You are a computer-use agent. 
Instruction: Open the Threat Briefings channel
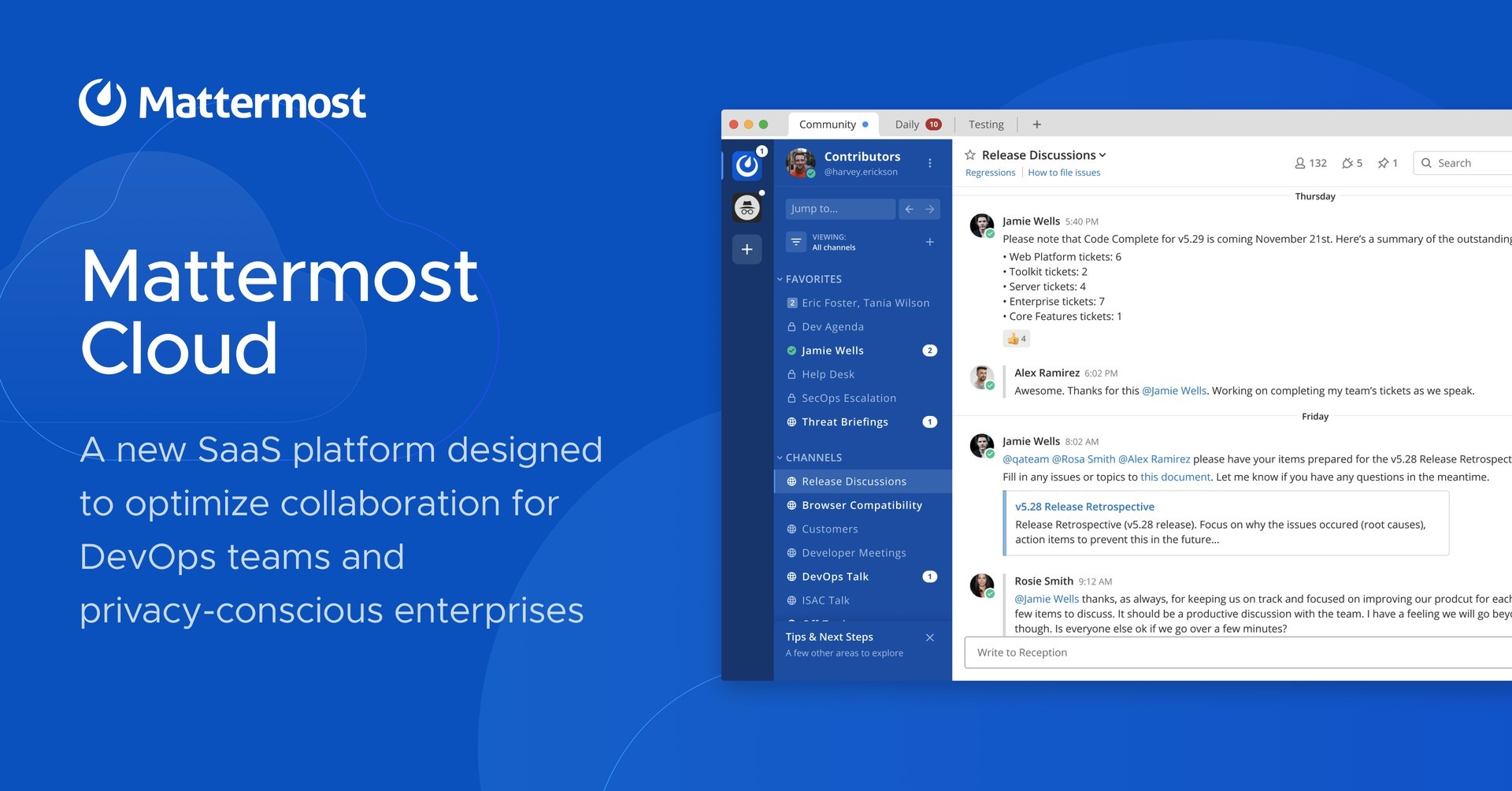863,422
